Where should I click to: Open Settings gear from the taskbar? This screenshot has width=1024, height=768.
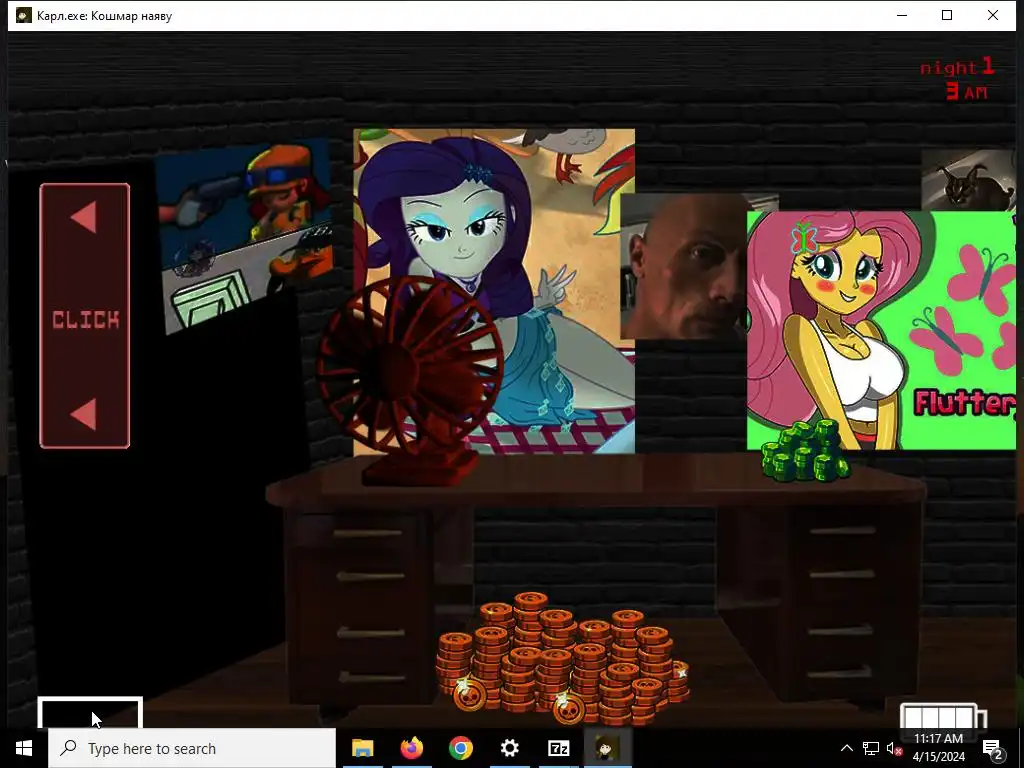point(509,748)
